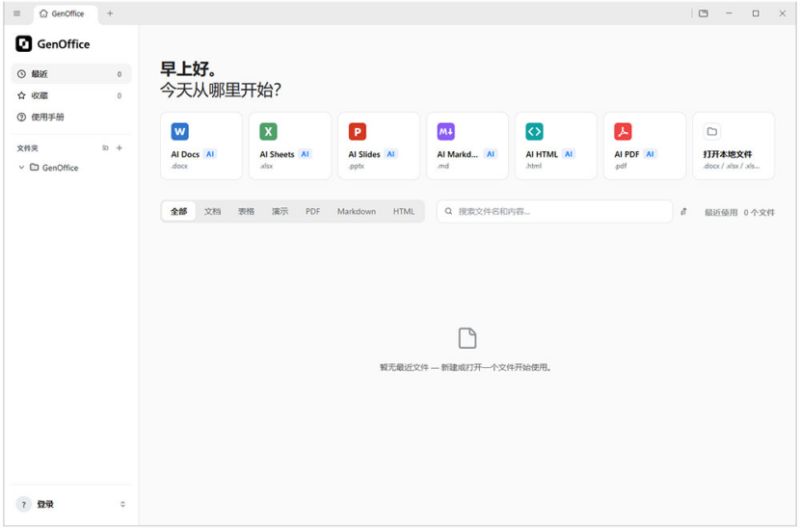Screen dimensions: 800x528
Task: Click the help circle icon beside 使用手册
Action: click(x=21, y=117)
